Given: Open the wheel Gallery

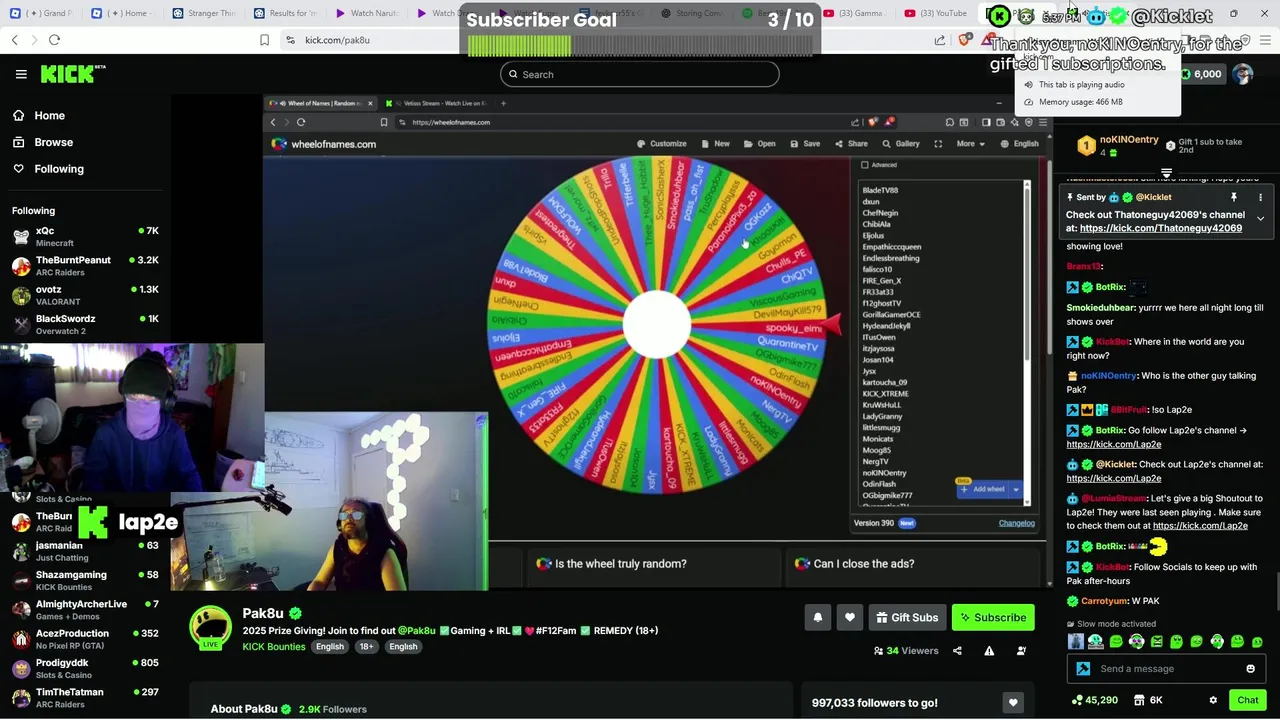Looking at the screenshot, I should [901, 144].
